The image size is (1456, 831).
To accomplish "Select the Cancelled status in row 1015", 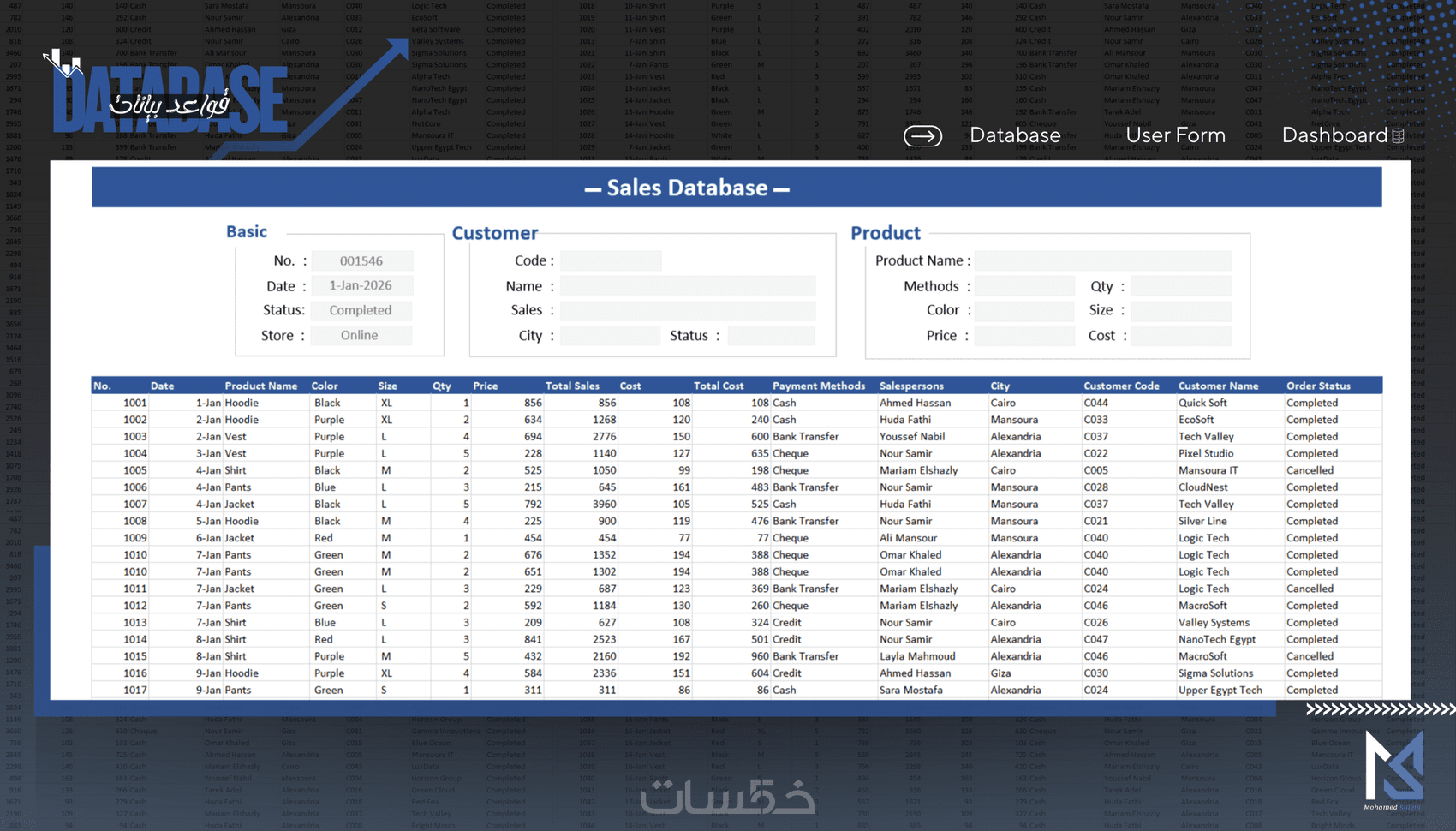I will 1310,656.
